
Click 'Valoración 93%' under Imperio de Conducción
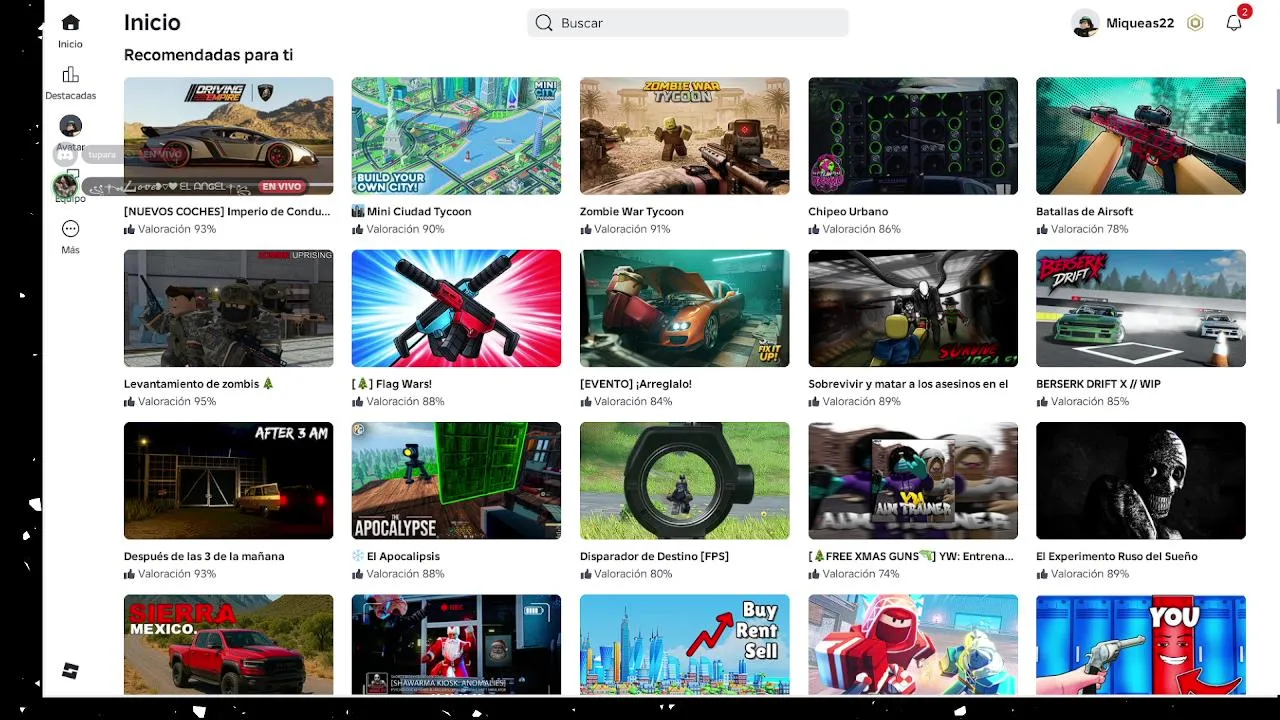[x=177, y=229]
